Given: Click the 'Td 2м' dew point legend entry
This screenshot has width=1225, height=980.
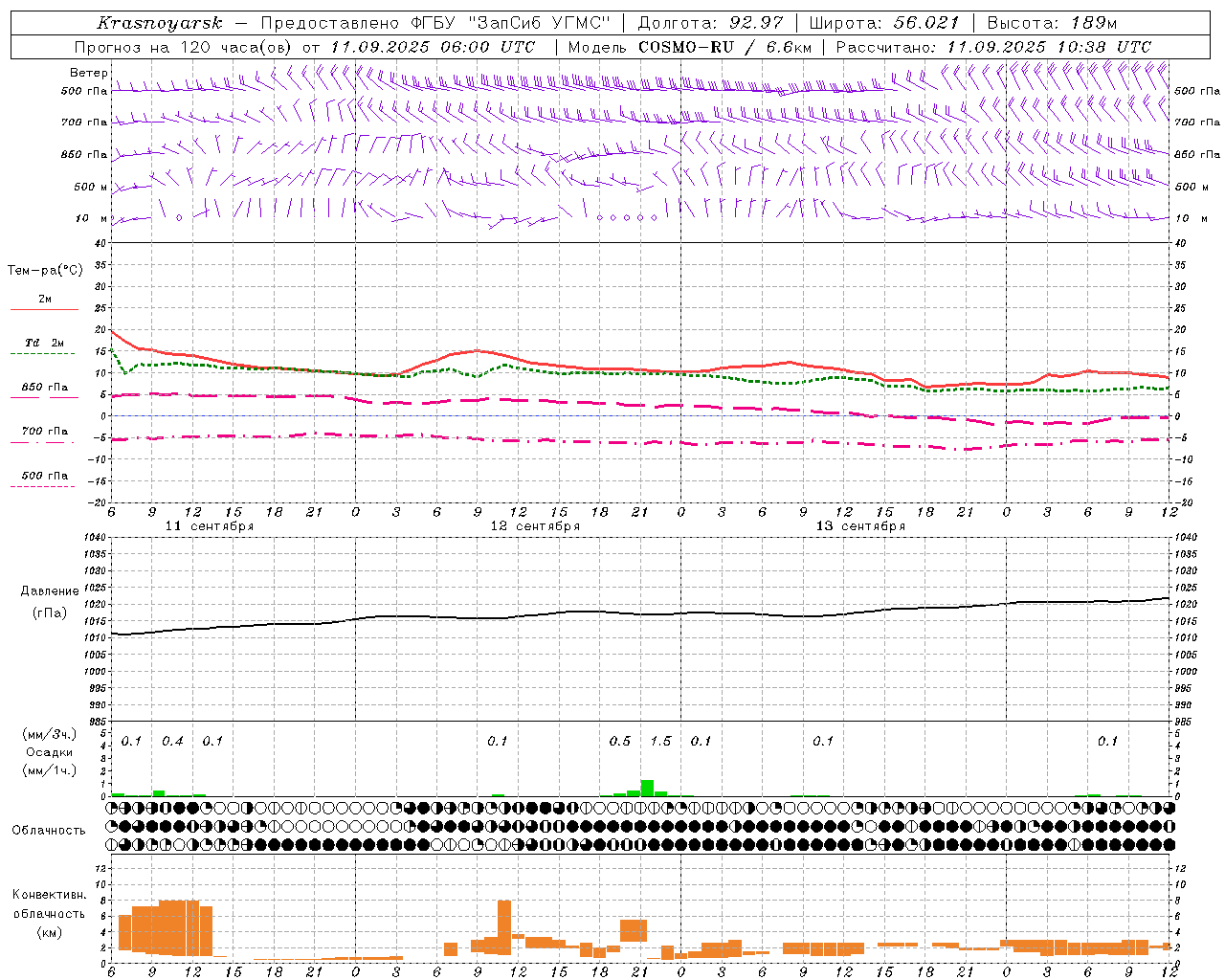Looking at the screenshot, I should pyautogui.click(x=45, y=343).
